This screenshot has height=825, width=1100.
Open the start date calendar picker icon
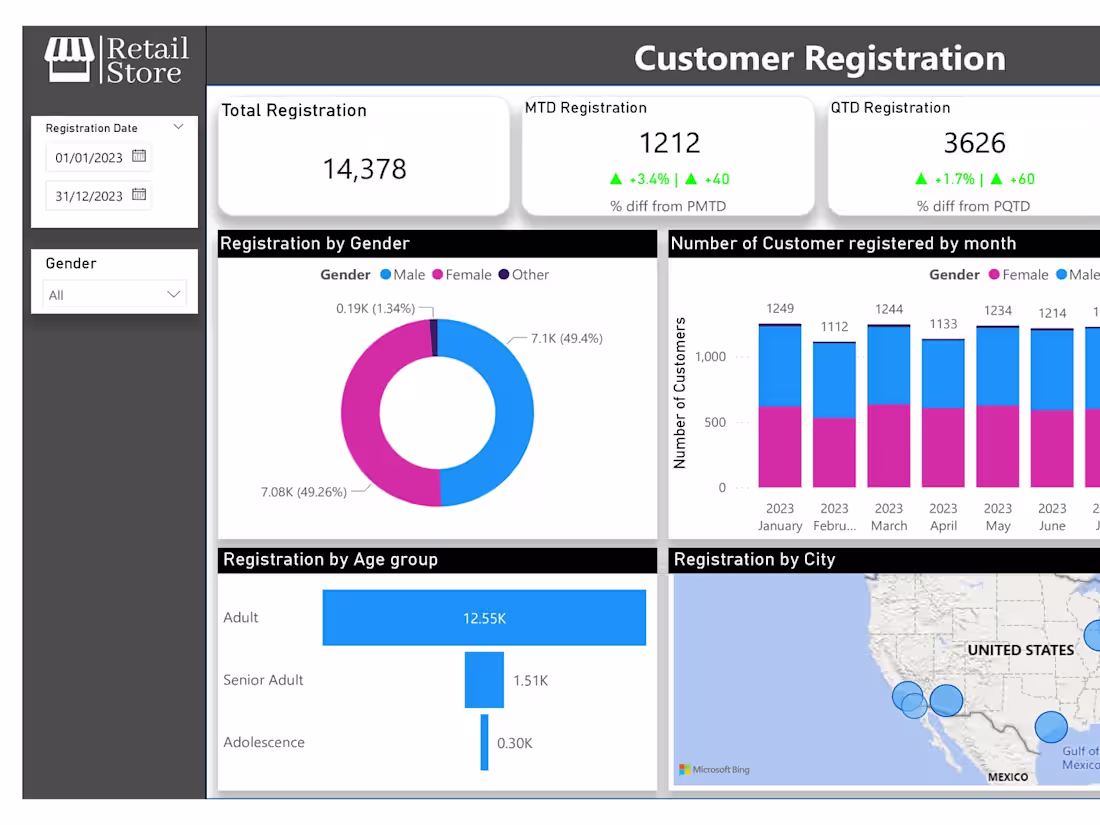click(x=138, y=157)
